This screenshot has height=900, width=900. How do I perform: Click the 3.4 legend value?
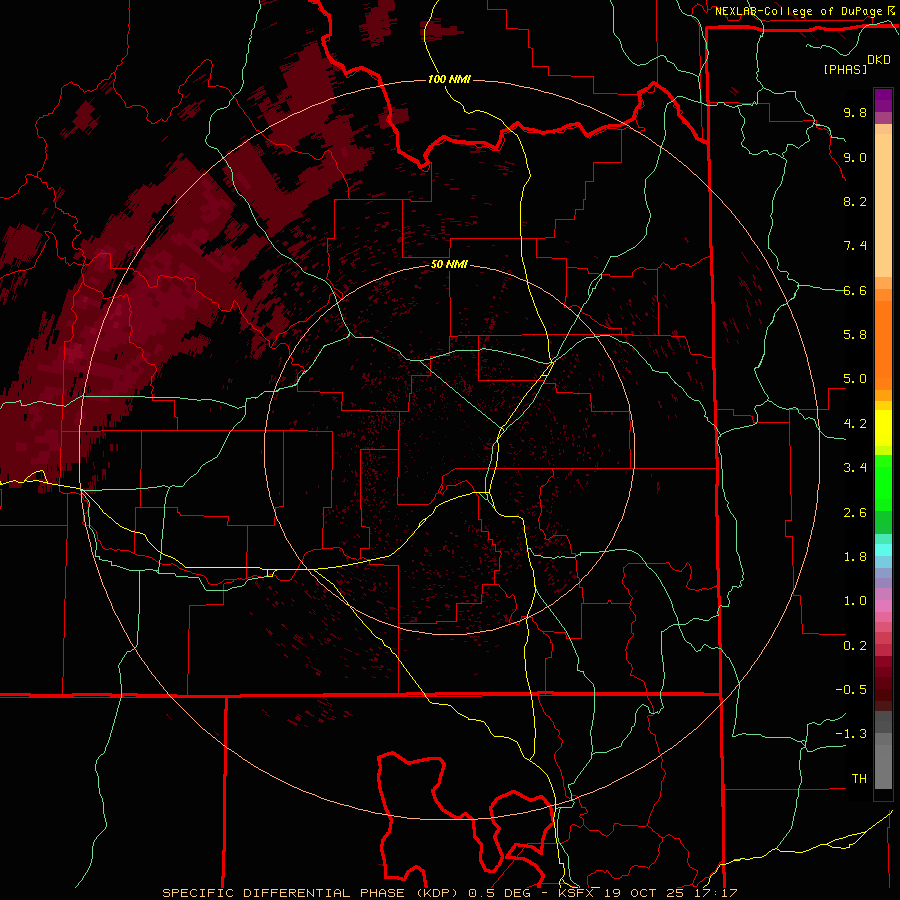(x=855, y=468)
